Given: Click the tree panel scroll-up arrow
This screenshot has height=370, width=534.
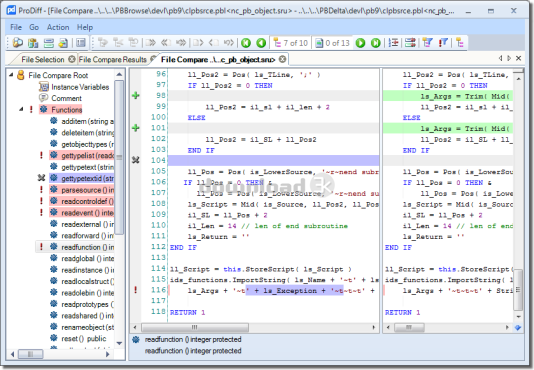Looking at the screenshot, I should pyautogui.click(x=119, y=74).
